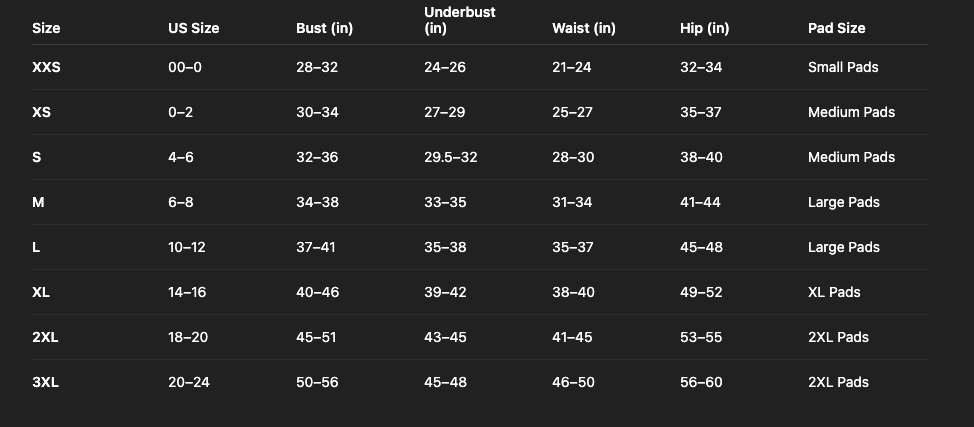The width and height of the screenshot is (974, 427).
Task: Select the 00–0 US size cell
Action: tap(185, 67)
